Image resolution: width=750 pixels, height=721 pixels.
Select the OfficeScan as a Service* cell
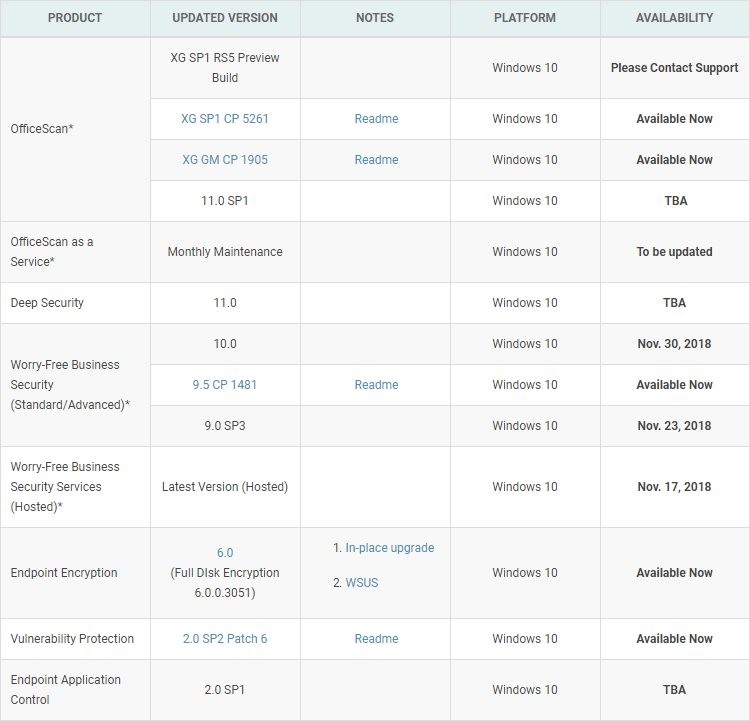point(76,252)
